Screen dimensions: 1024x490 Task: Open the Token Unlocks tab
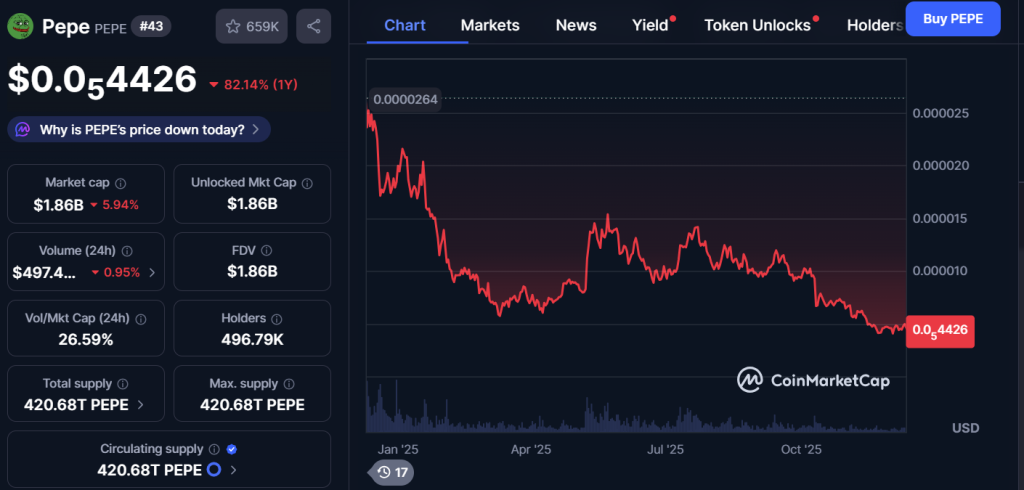757,25
